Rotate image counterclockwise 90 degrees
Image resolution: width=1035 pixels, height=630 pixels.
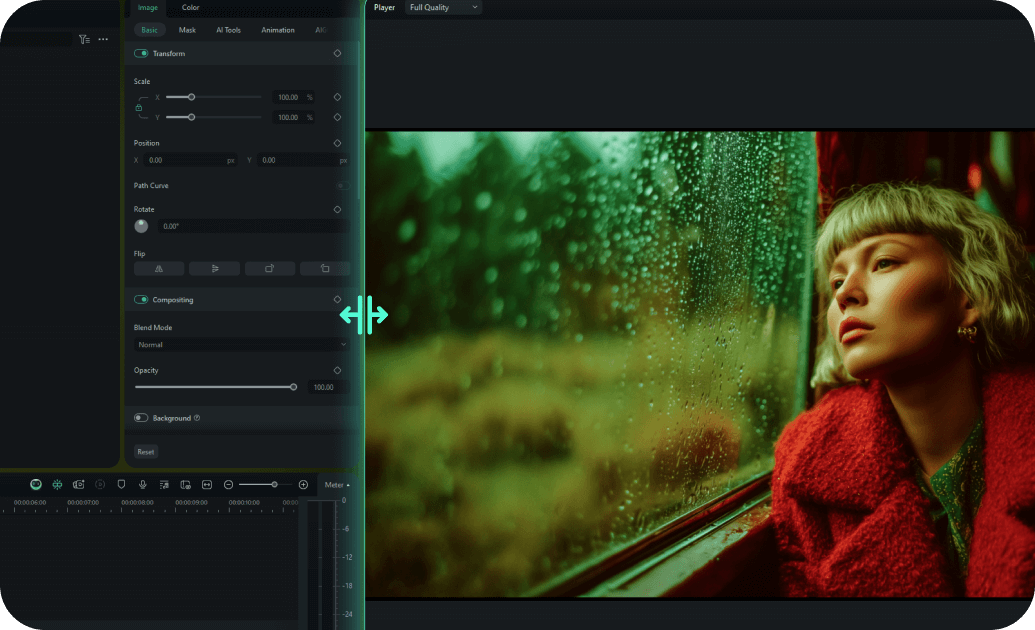[x=325, y=269]
